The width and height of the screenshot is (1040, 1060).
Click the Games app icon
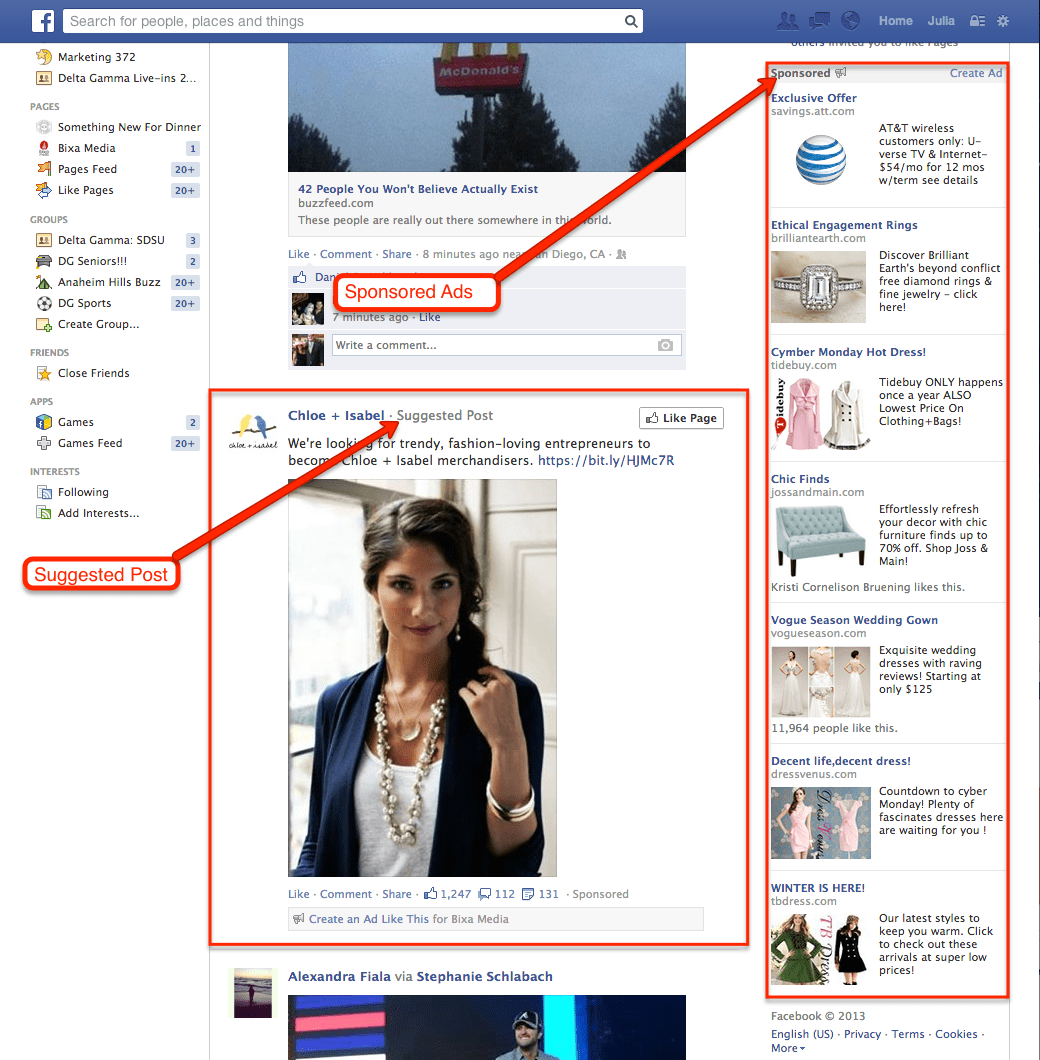point(44,422)
